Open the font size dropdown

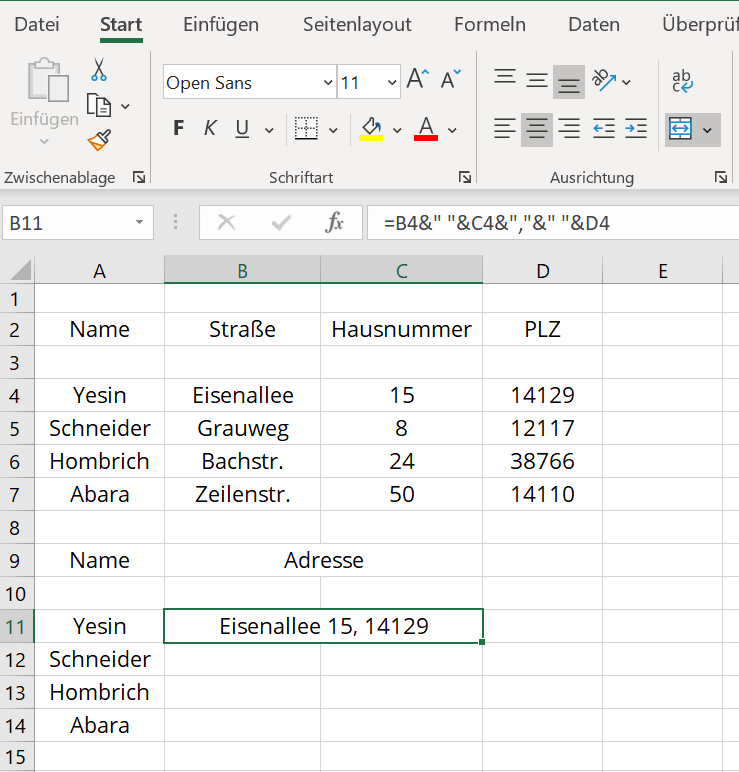click(x=392, y=82)
